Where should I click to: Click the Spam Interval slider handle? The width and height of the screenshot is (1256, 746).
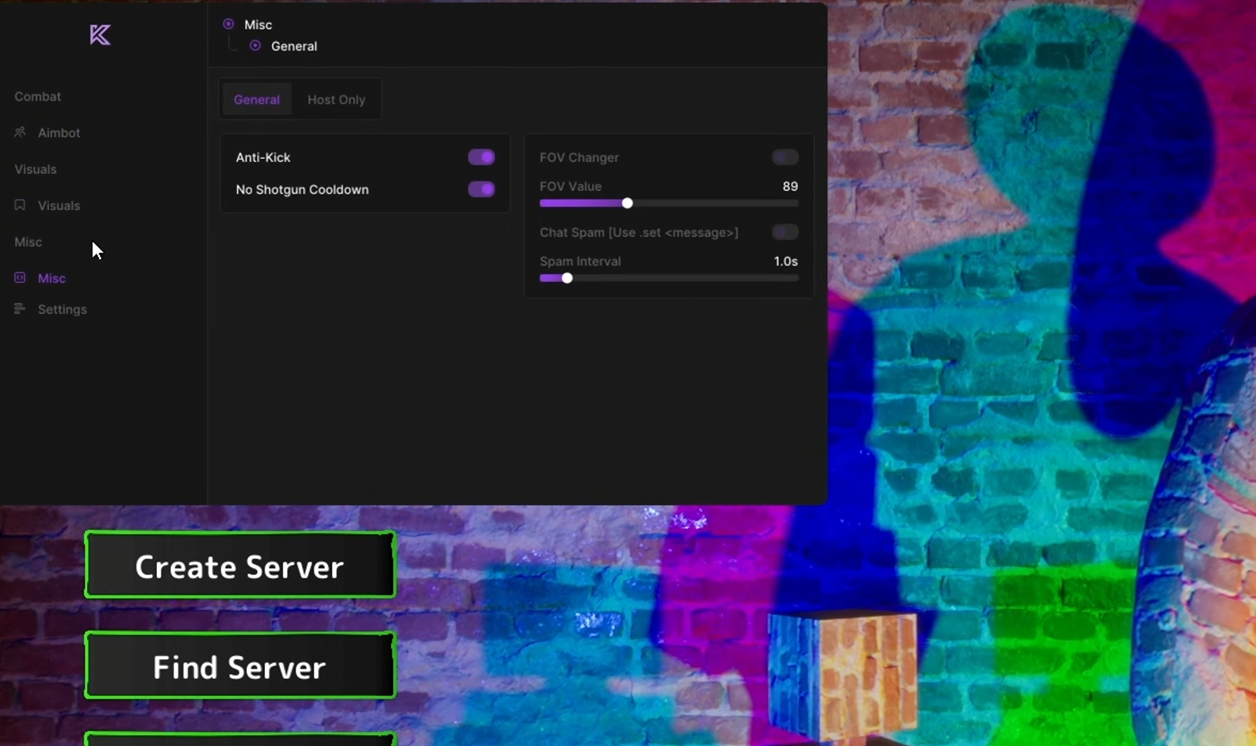point(567,278)
